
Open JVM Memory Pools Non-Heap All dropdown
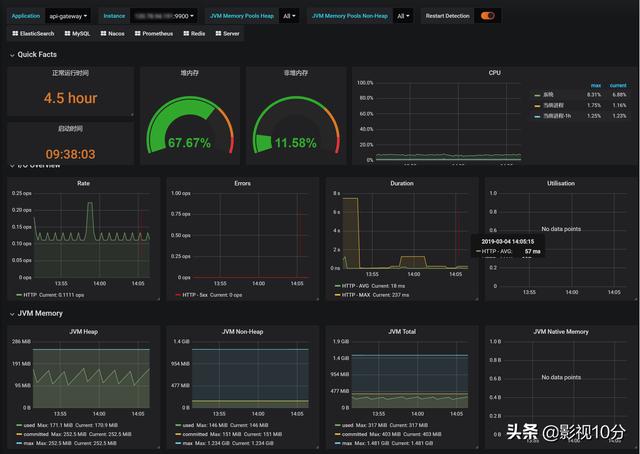click(403, 16)
